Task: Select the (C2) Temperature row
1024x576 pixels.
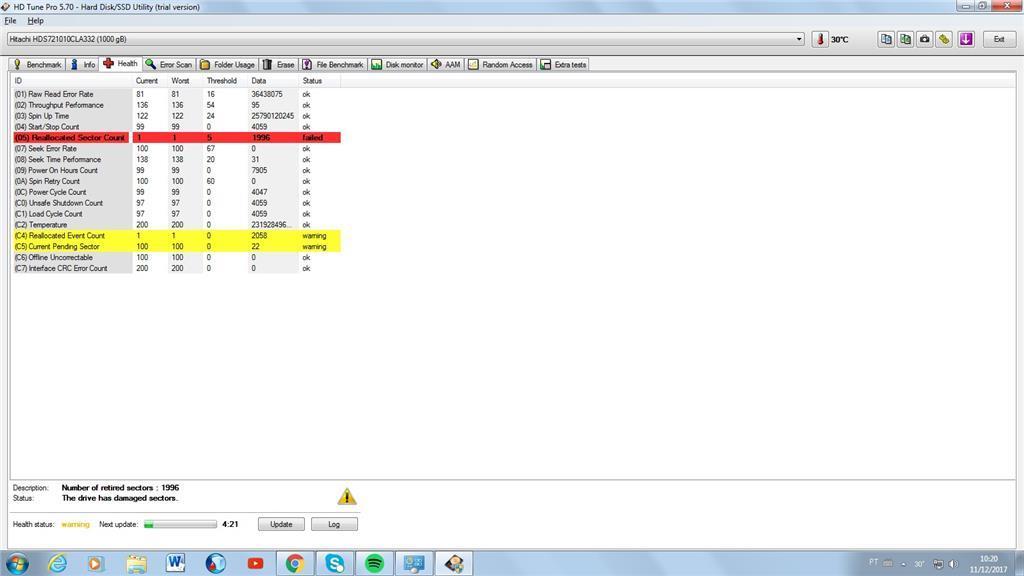Action: 176,225
